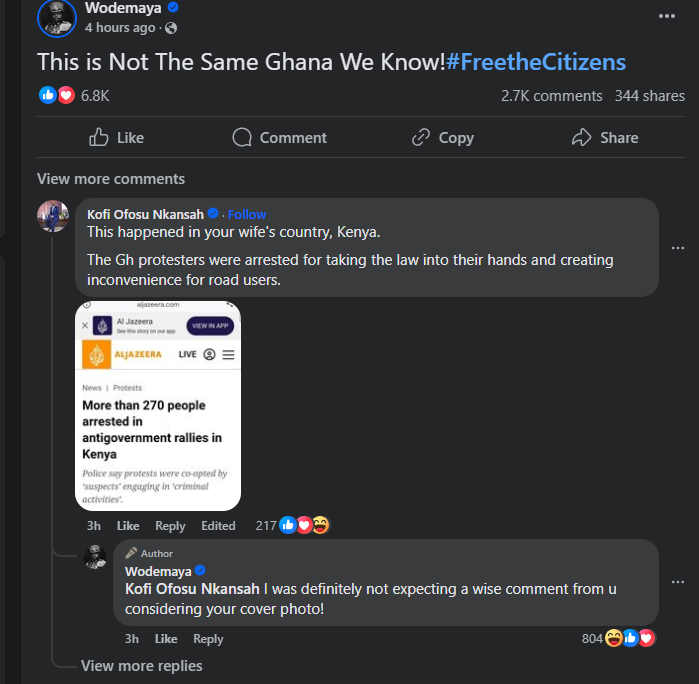The height and width of the screenshot is (684, 699).
Task: Open options menu for Kofi's comment
Action: pyautogui.click(x=678, y=248)
